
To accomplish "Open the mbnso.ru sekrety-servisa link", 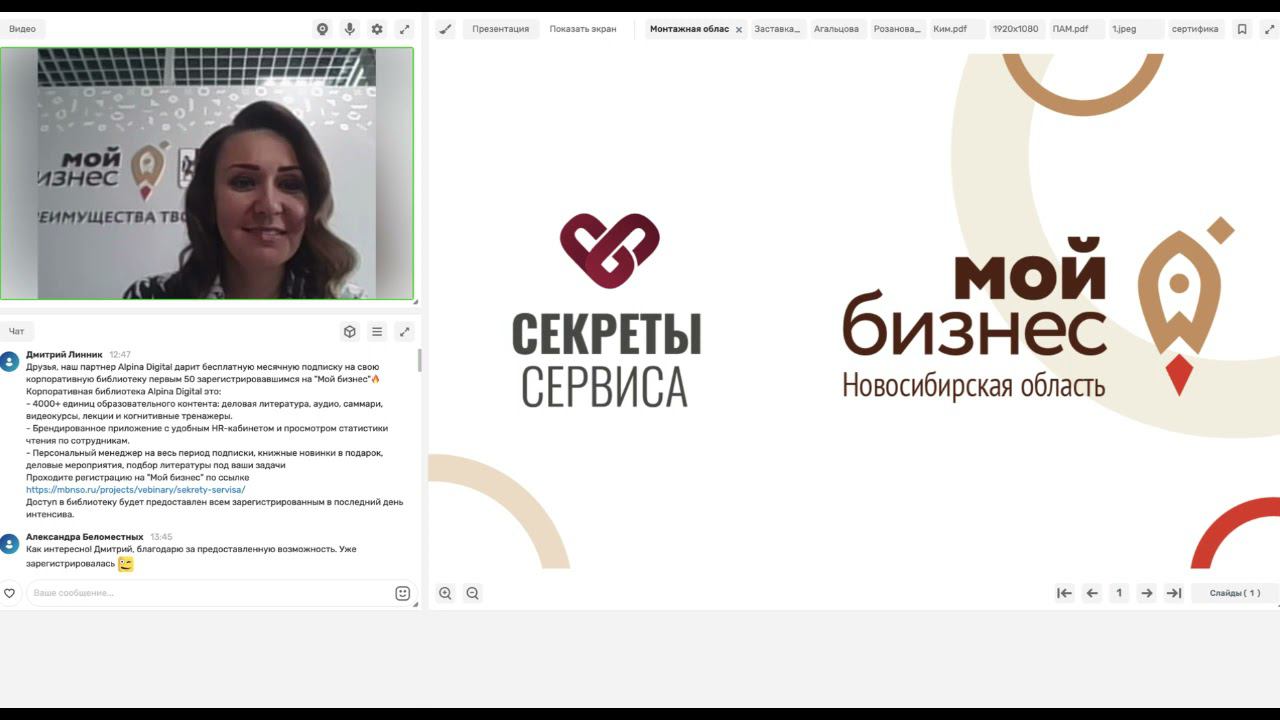I will click(x=136, y=490).
